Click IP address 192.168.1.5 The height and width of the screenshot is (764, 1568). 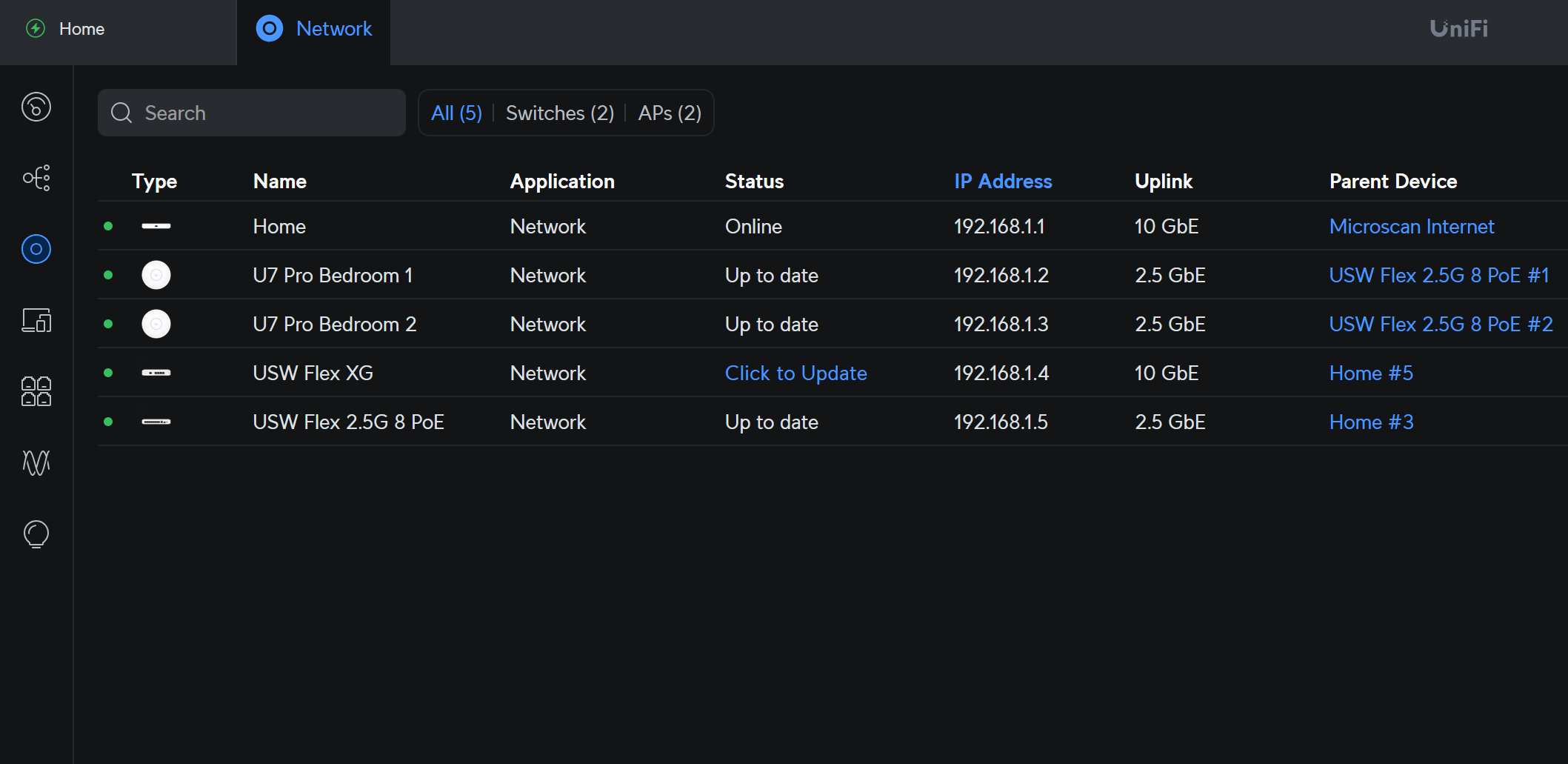click(1001, 422)
